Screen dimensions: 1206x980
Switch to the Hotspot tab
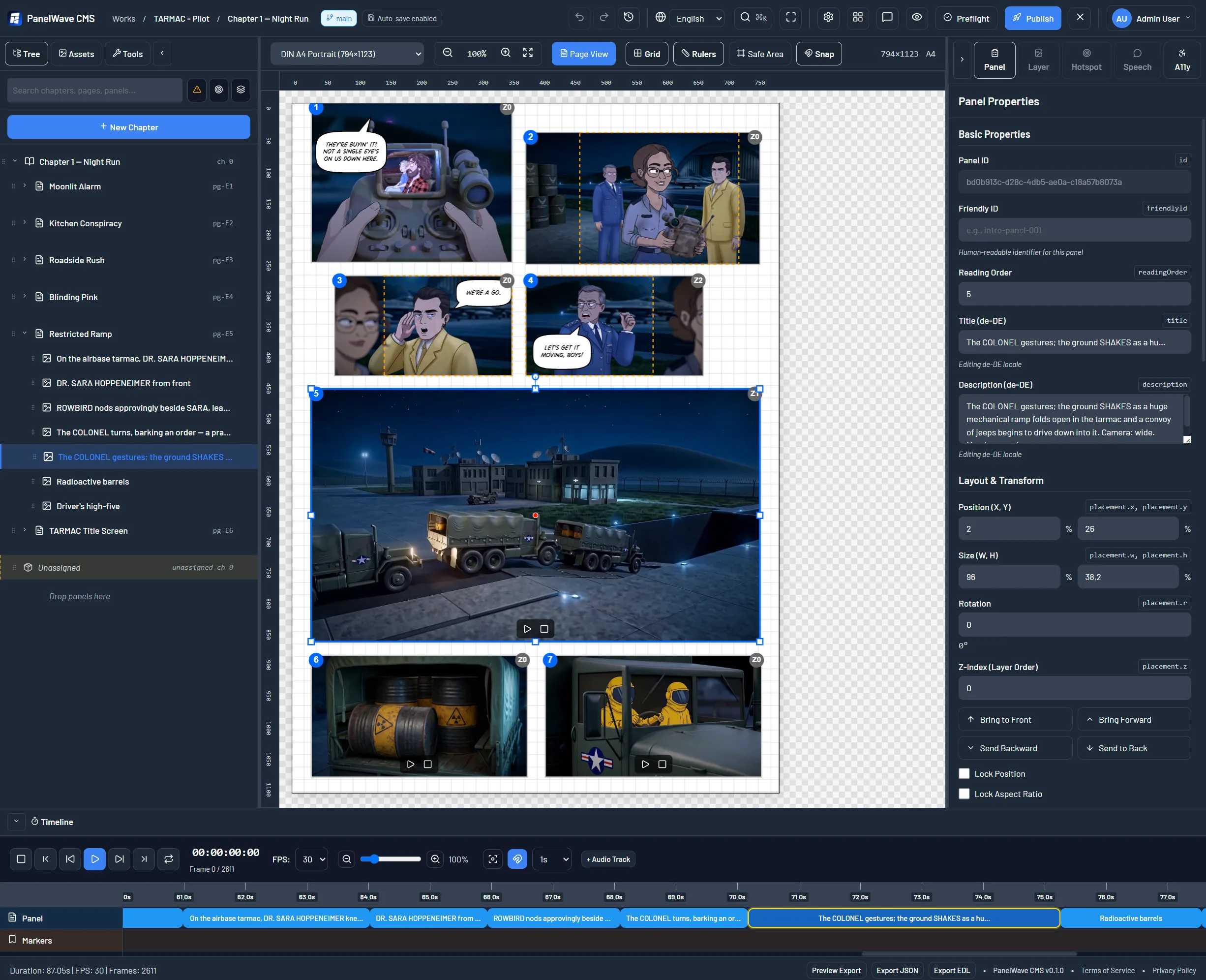tap(1086, 60)
